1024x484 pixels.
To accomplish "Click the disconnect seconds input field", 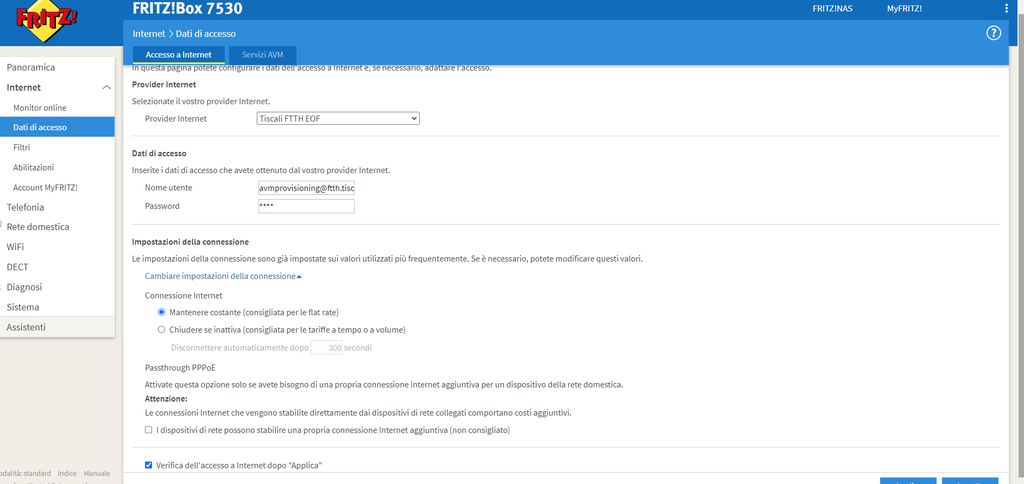I will click(x=327, y=348).
